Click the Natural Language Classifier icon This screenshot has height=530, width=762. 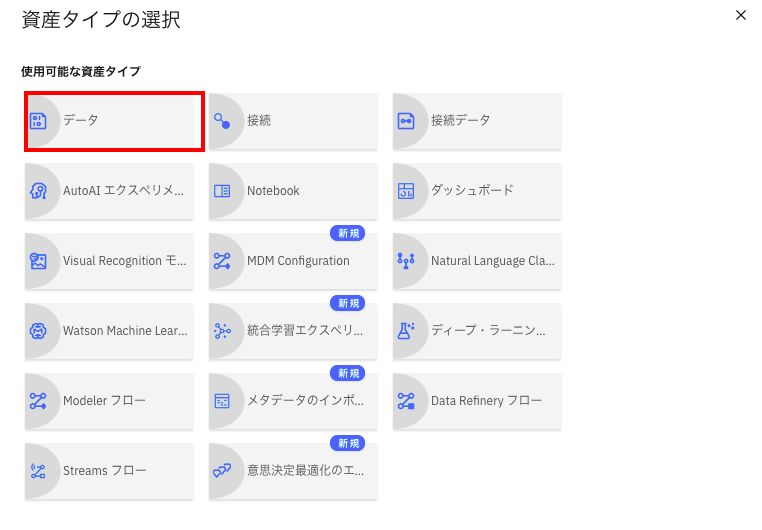point(406,261)
